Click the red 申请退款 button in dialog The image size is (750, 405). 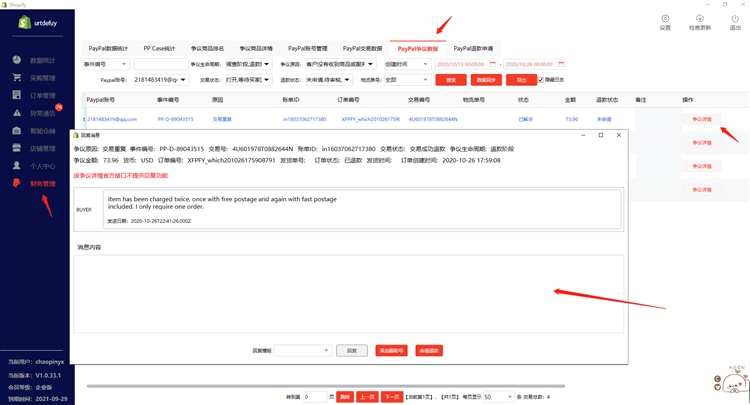tap(429, 350)
